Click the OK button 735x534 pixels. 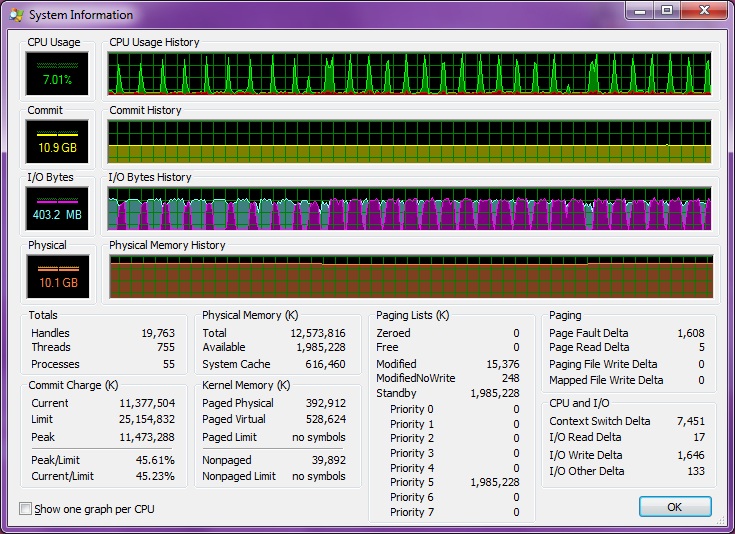pyautogui.click(x=675, y=507)
